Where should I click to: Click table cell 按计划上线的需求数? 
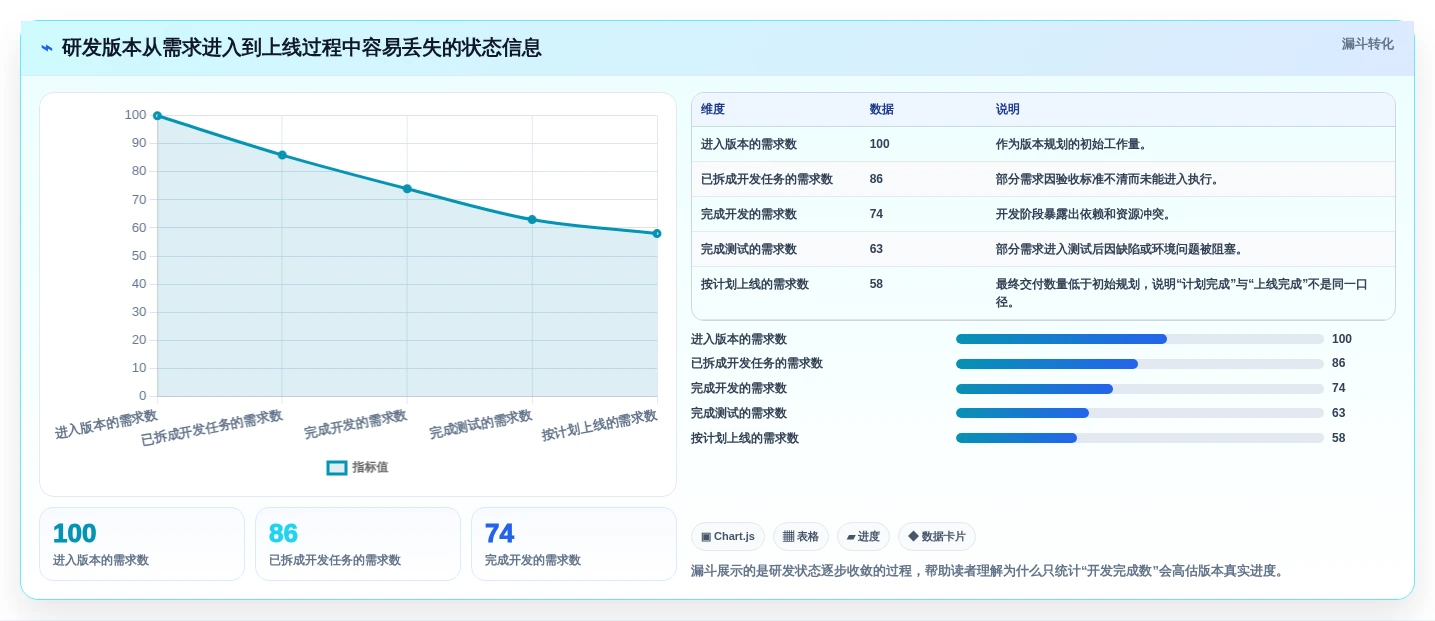pos(755,284)
